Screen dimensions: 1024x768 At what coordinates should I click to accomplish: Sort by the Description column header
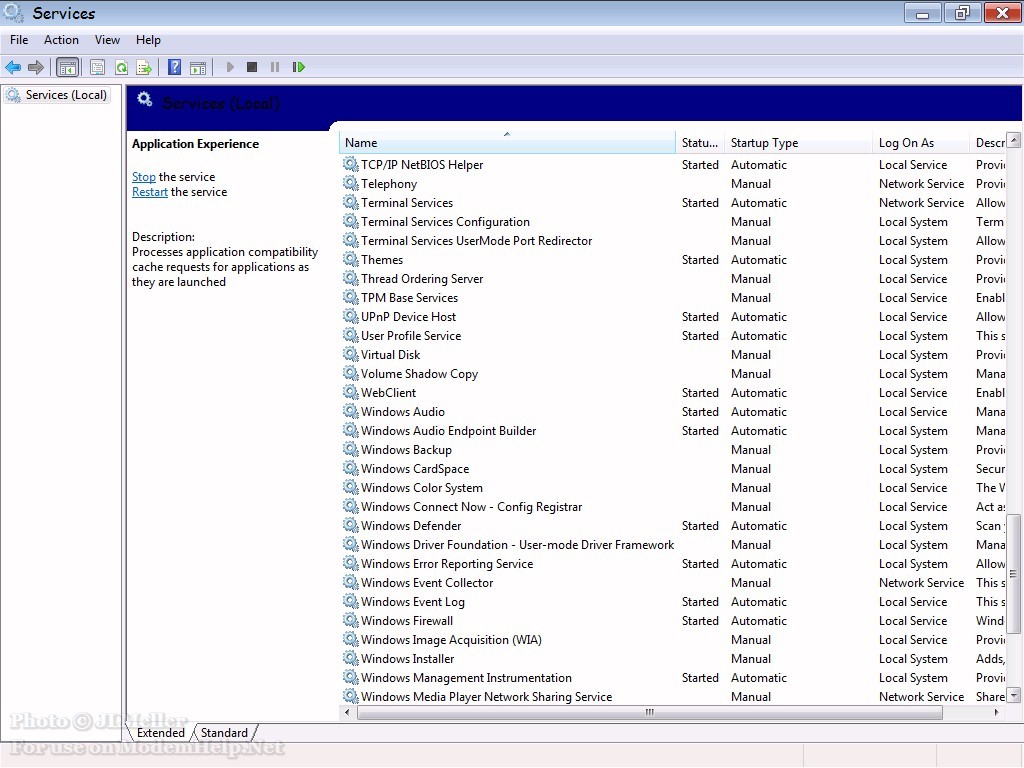989,142
